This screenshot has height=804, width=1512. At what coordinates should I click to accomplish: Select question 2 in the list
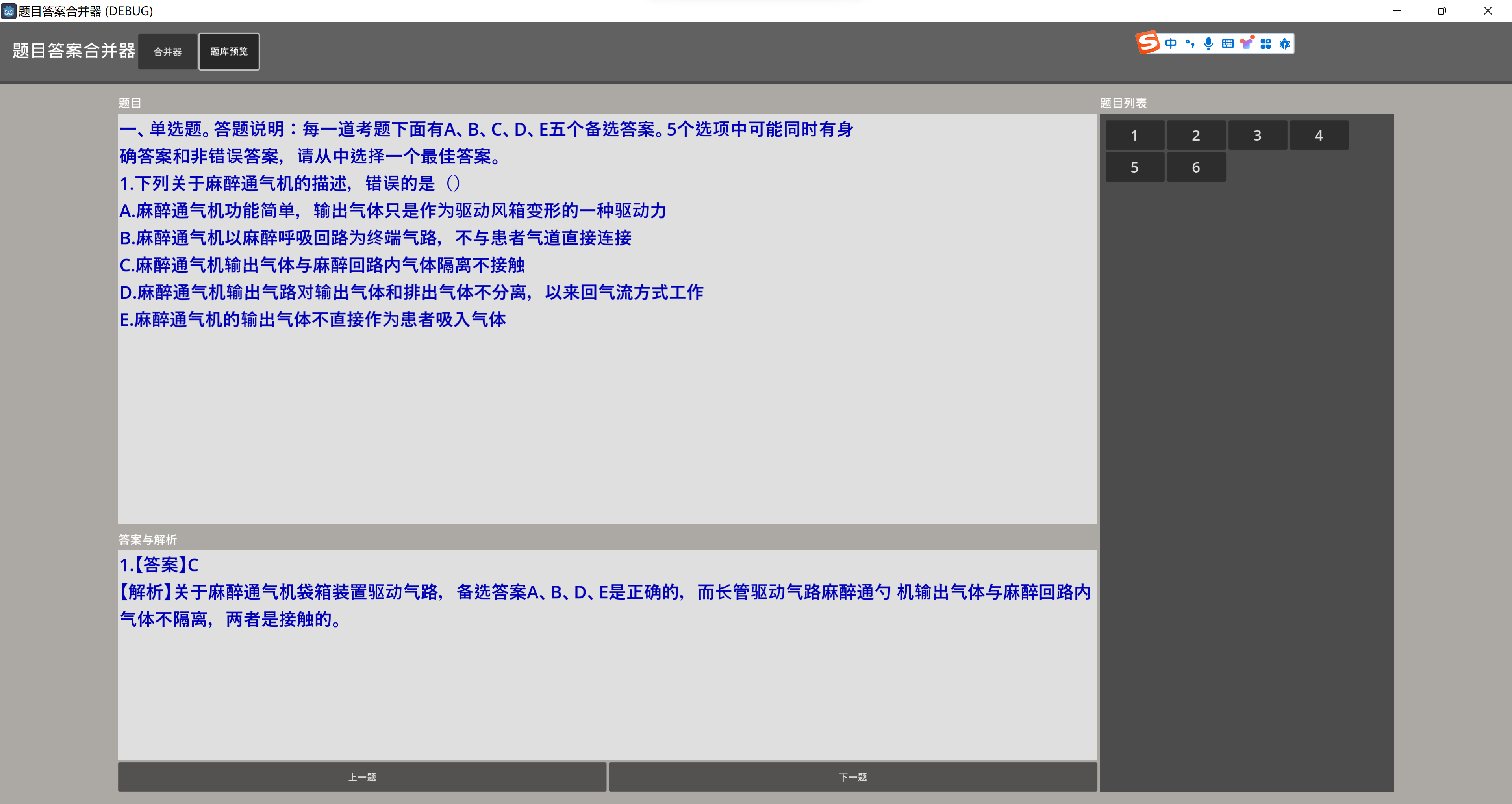click(1196, 135)
